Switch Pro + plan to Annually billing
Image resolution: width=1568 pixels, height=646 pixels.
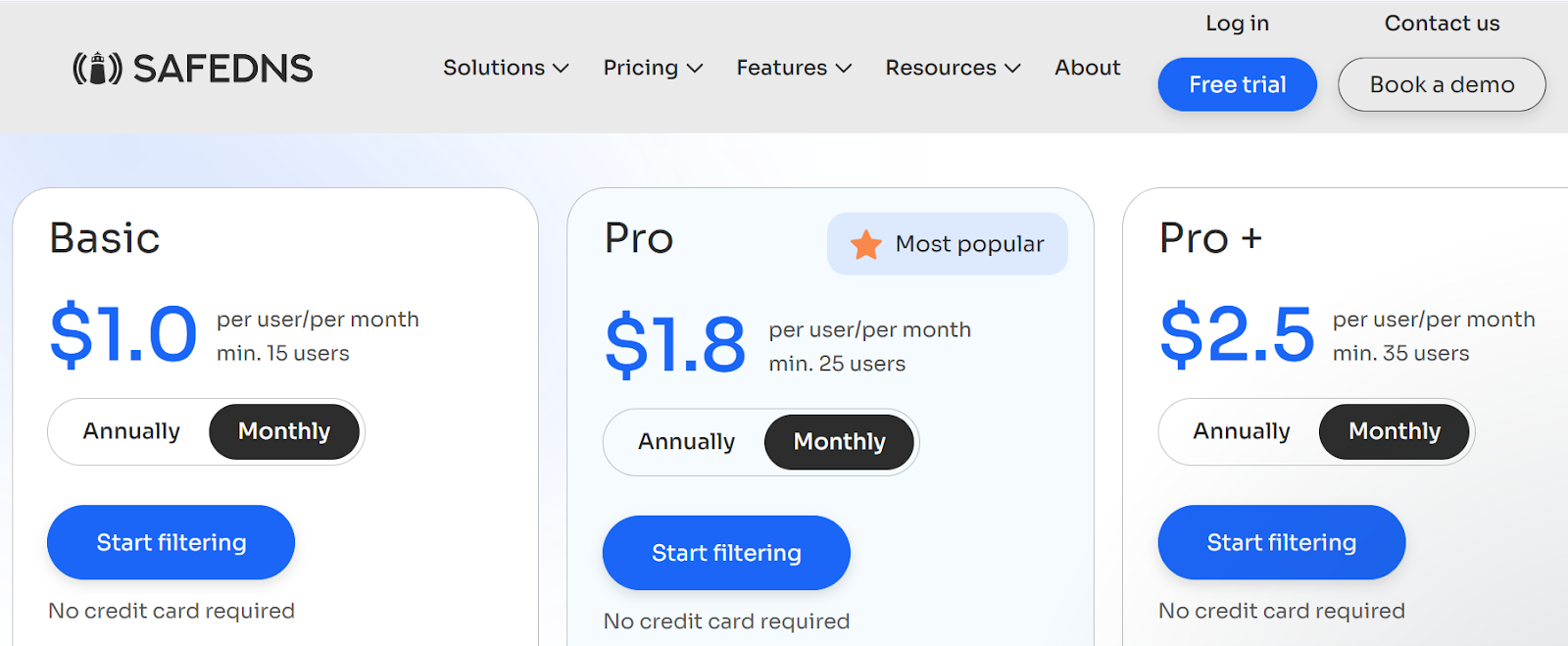[1241, 431]
